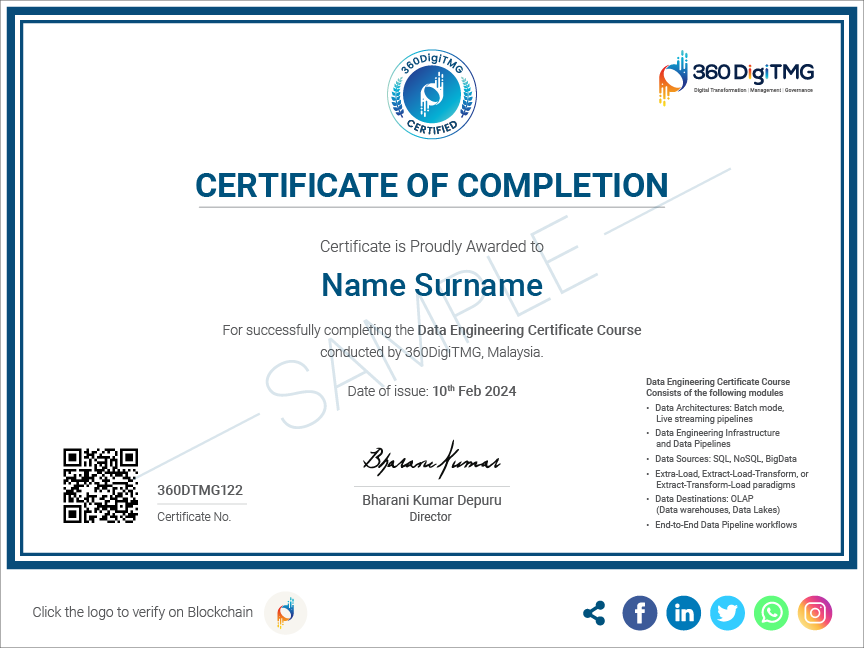This screenshot has width=864, height=648.
Task: Share certificate on LinkedIn
Action: [683, 613]
